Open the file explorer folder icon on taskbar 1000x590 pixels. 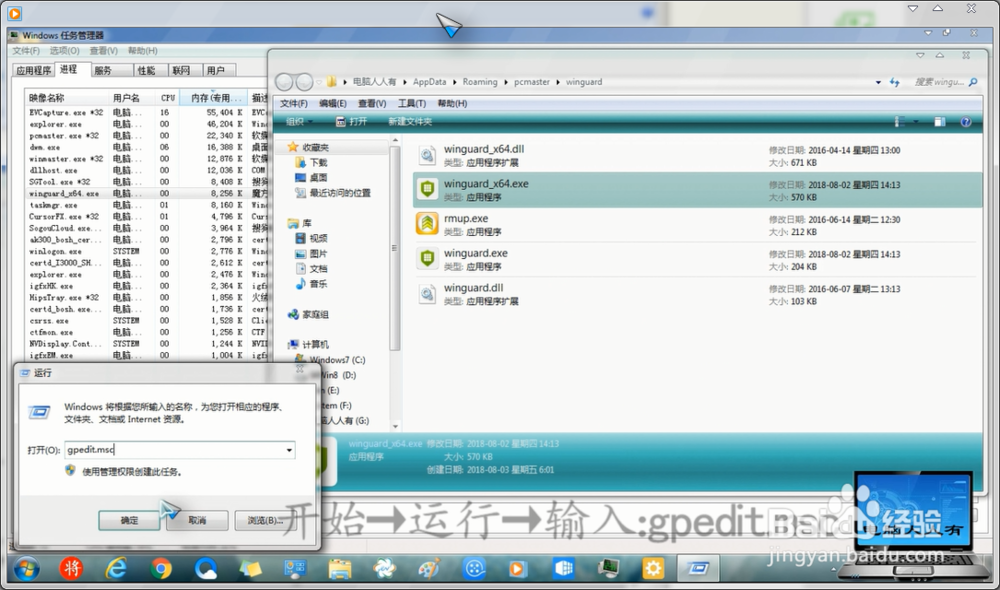(339, 568)
